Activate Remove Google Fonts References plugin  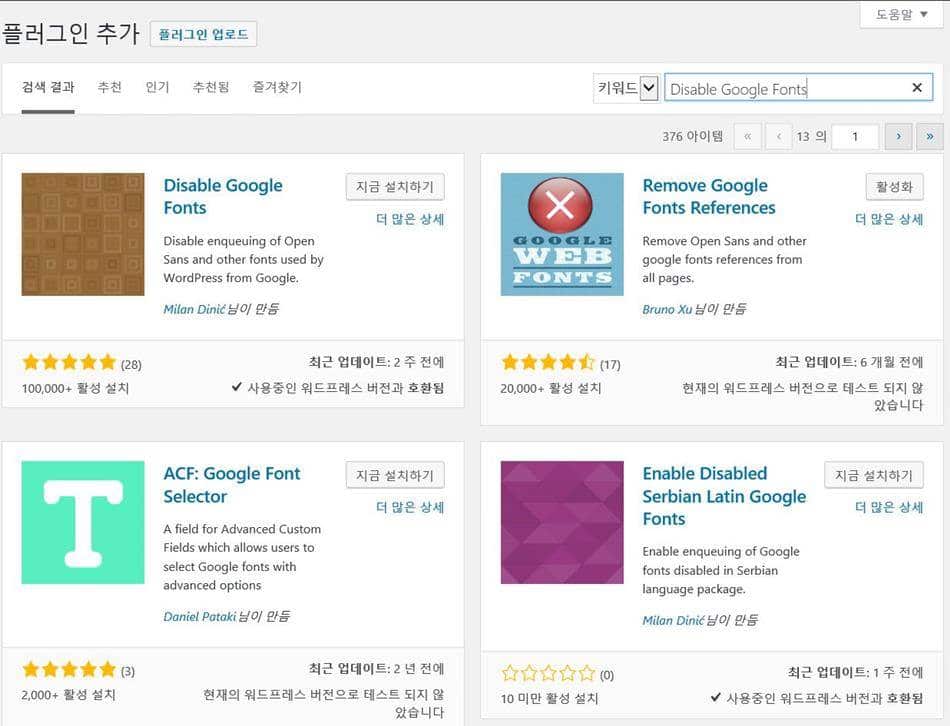(x=895, y=186)
